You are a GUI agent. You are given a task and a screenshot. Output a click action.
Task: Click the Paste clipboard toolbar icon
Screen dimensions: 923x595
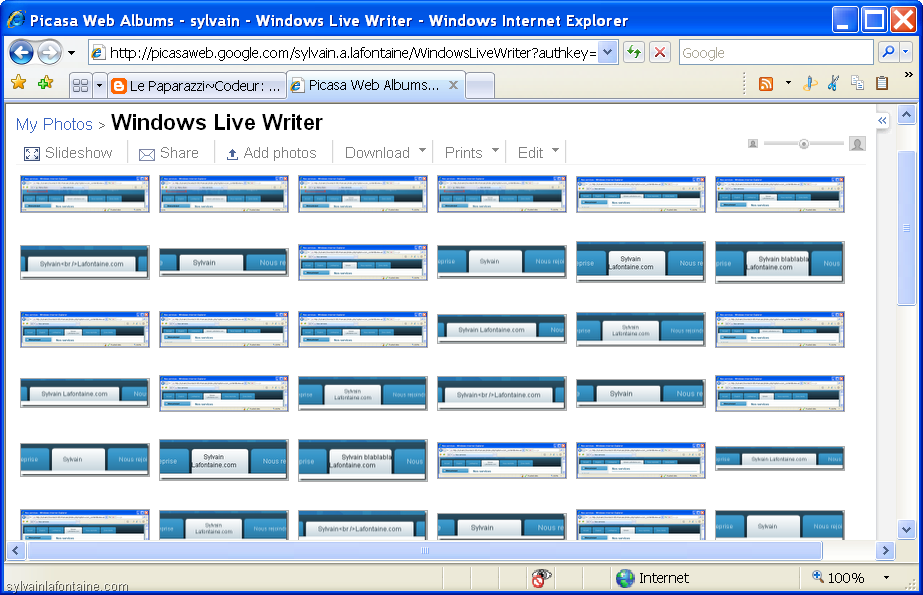(882, 84)
